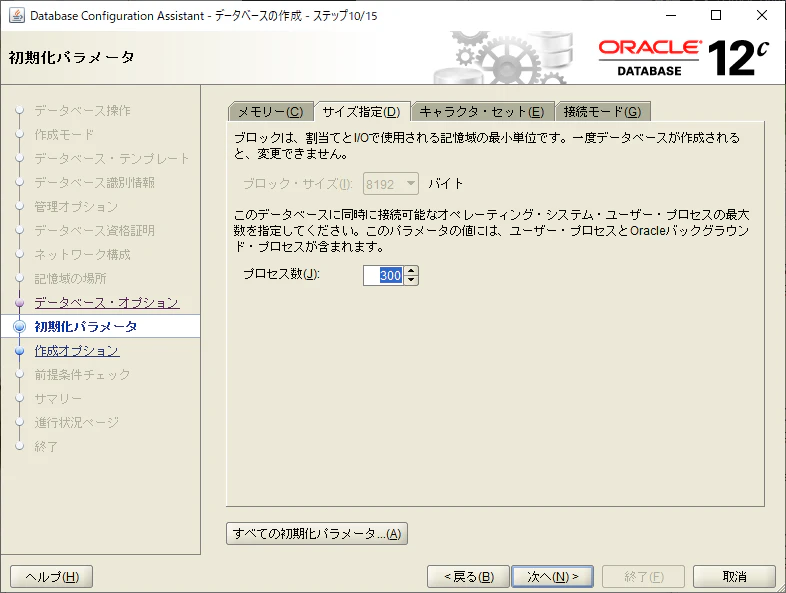Proceed with the 次へ(N) button
This screenshot has width=786, height=593.
point(552,576)
